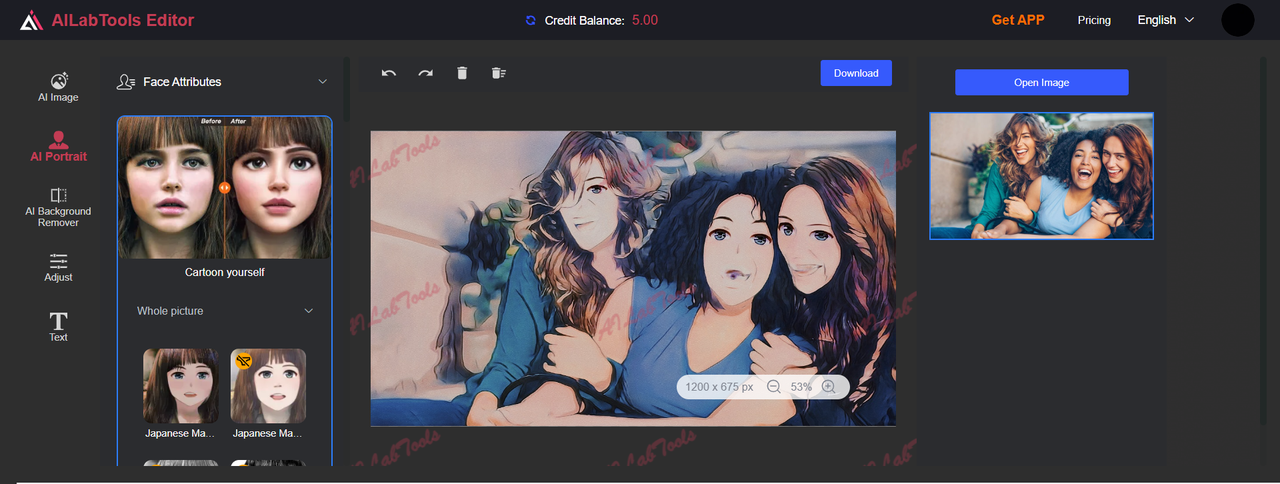Undo the last edit
Viewport: 1280px width, 484px height.
(x=389, y=73)
